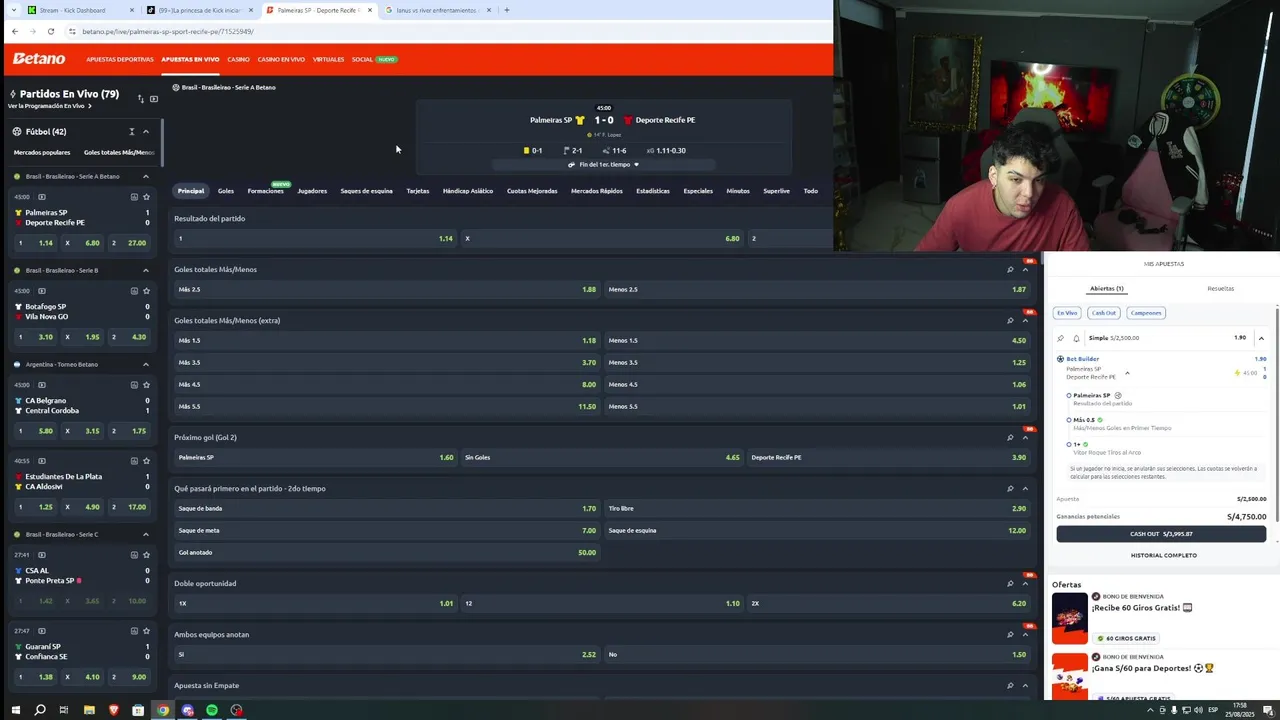
Task: Pin the Próximo gol market
Action: pyautogui.click(x=1010, y=437)
